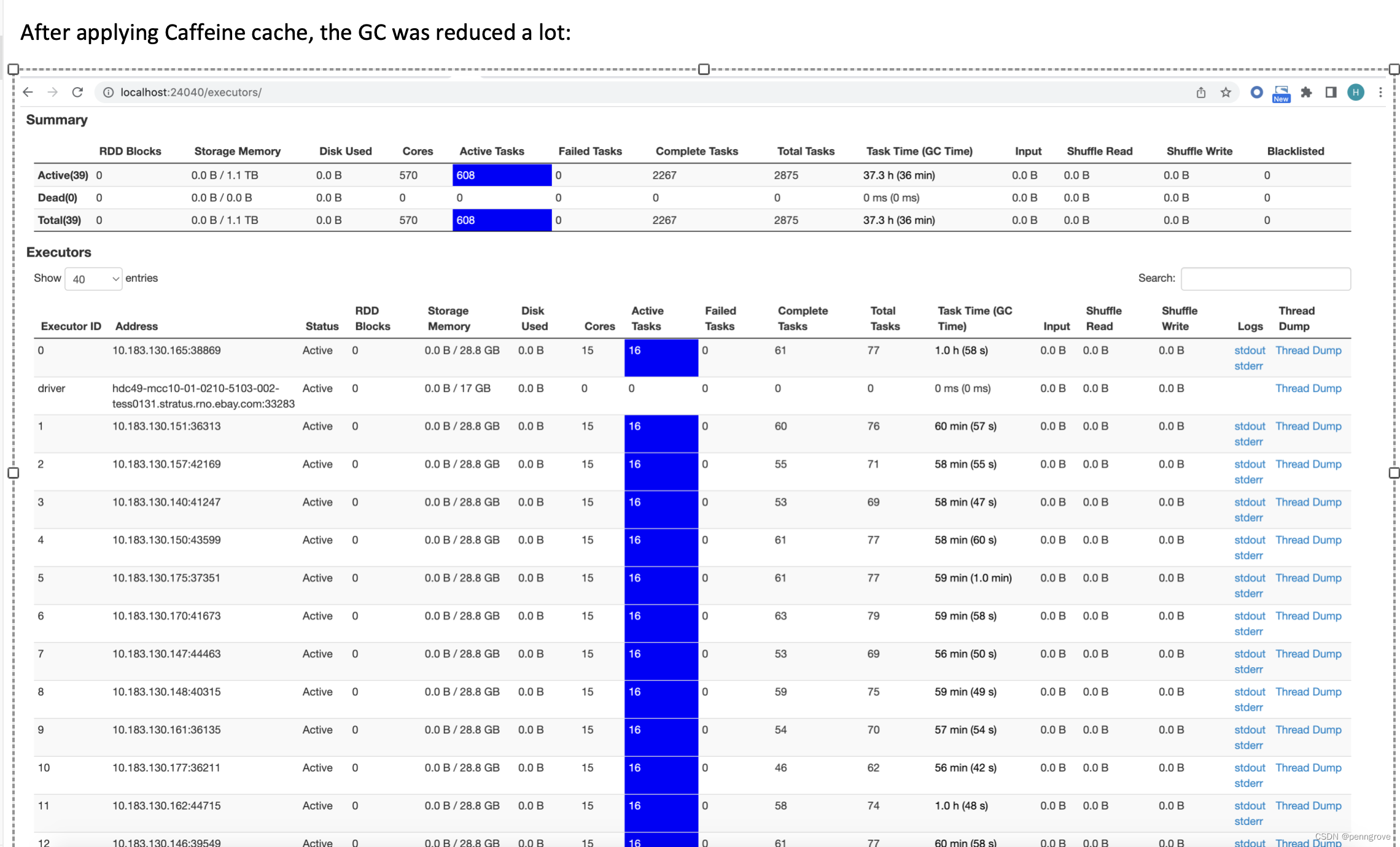Screen dimensions: 1400x847
Task: Open stdout log for executor 0
Action: (x=1250, y=350)
